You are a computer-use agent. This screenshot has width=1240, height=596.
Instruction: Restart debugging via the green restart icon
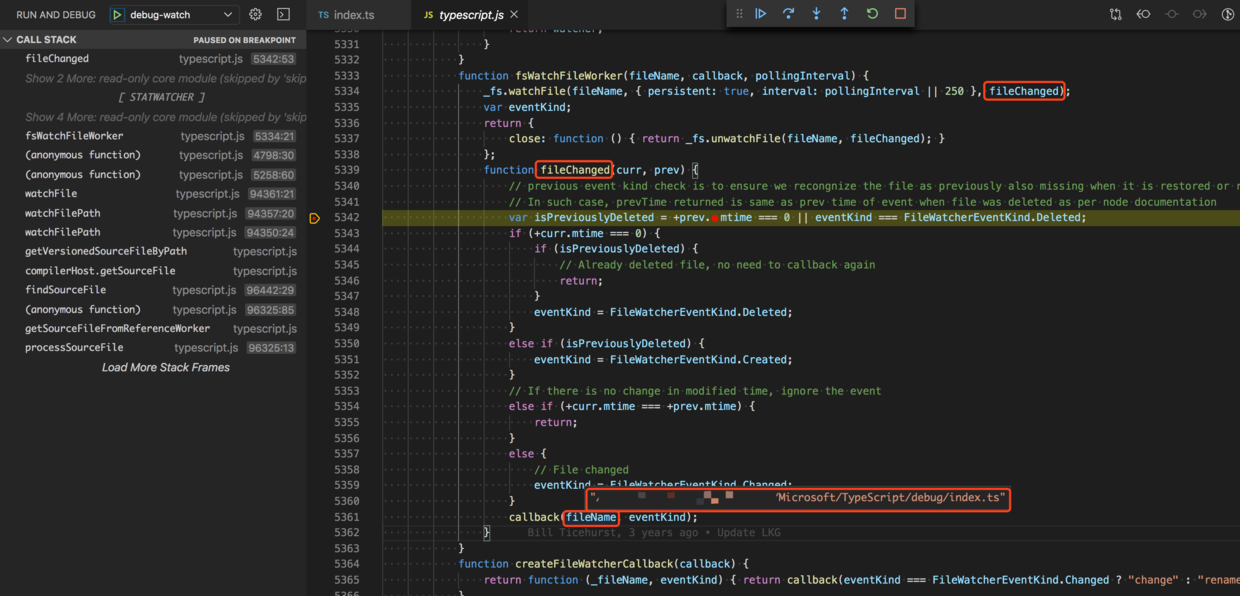[x=871, y=13]
